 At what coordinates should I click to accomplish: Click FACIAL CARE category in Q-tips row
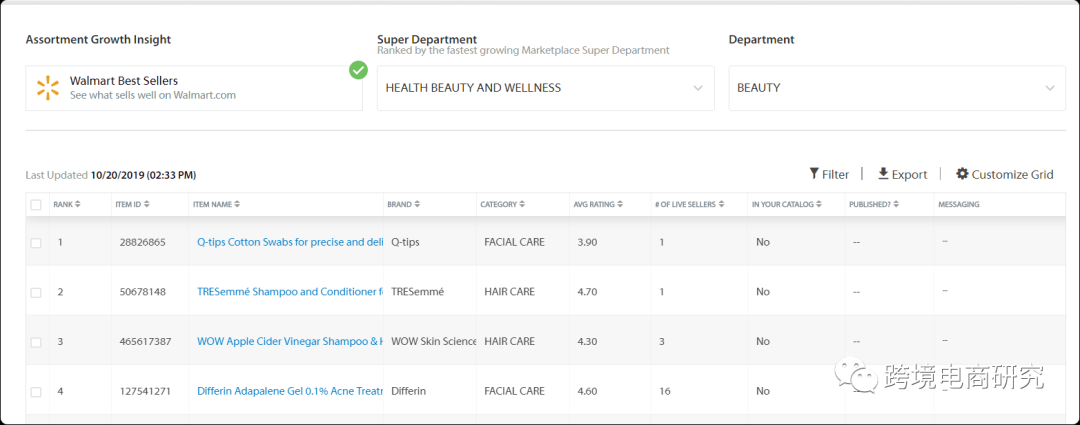515,242
